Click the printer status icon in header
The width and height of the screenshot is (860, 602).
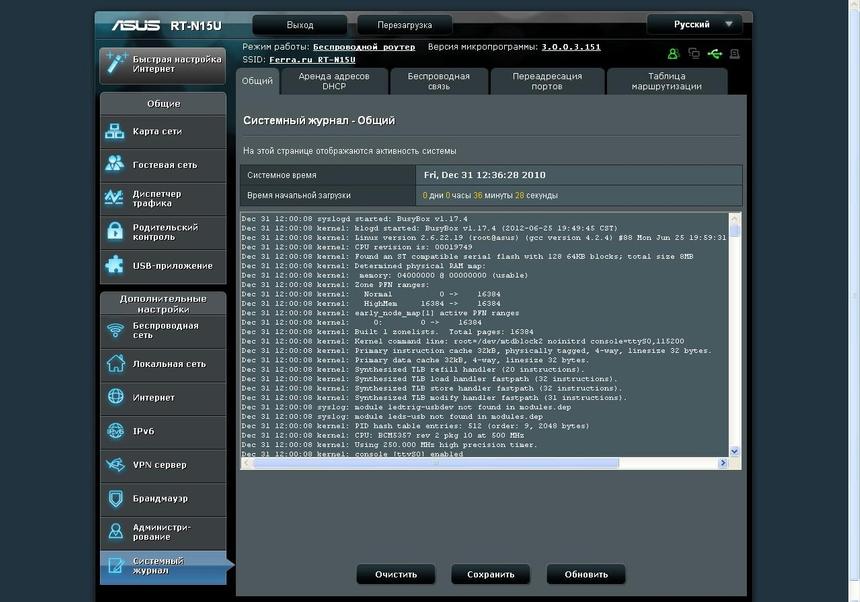click(x=735, y=53)
